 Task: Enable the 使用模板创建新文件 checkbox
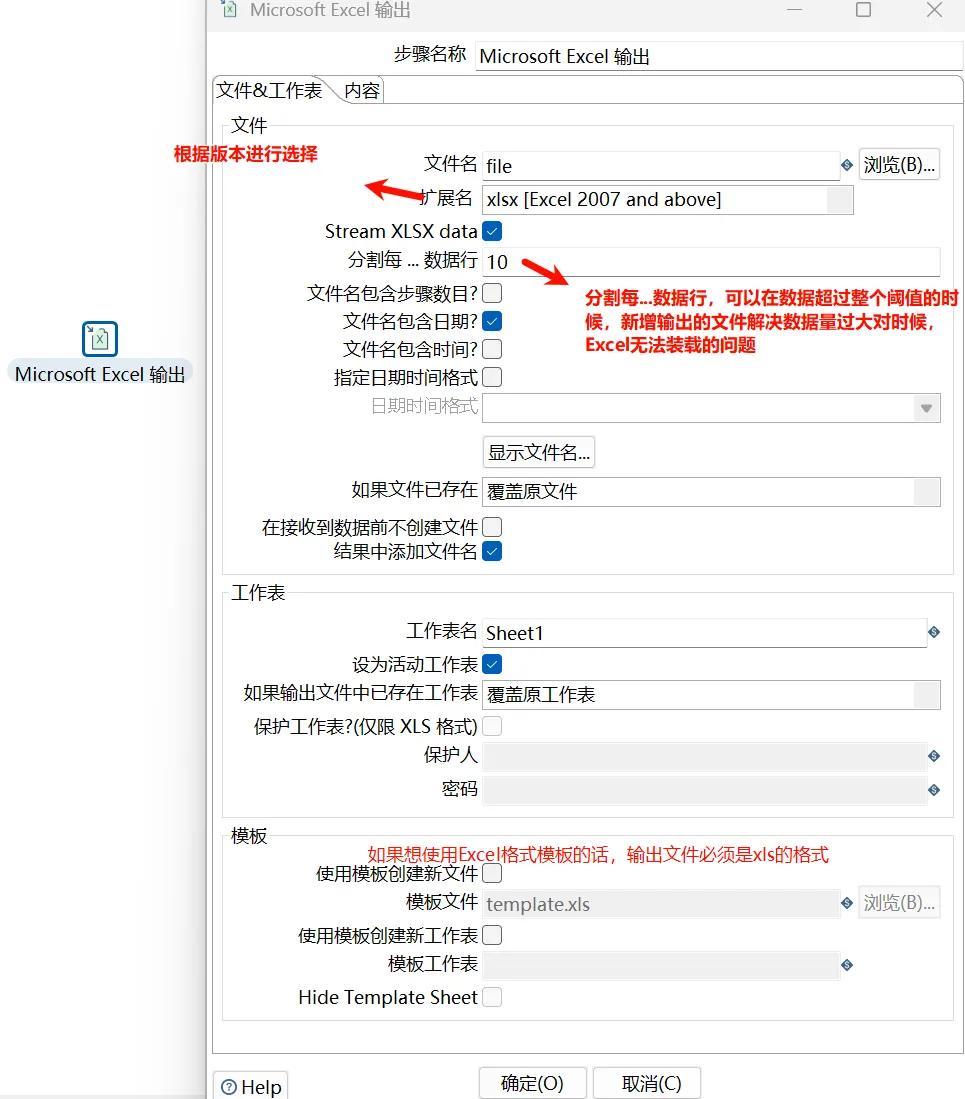click(492, 873)
